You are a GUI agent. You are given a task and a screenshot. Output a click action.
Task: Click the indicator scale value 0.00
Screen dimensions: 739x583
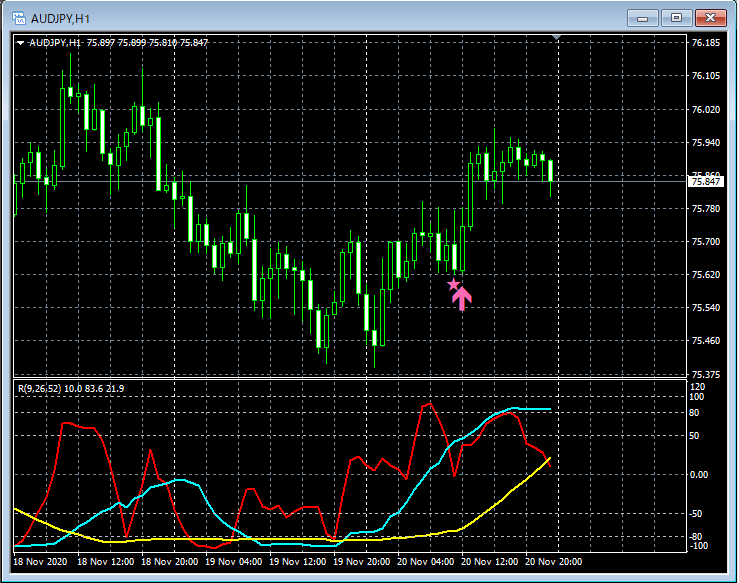pyautogui.click(x=702, y=475)
